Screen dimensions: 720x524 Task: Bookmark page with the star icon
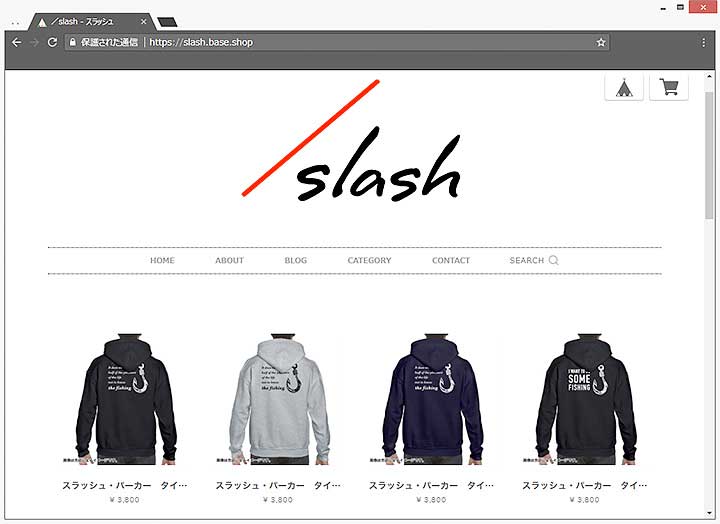tap(601, 43)
